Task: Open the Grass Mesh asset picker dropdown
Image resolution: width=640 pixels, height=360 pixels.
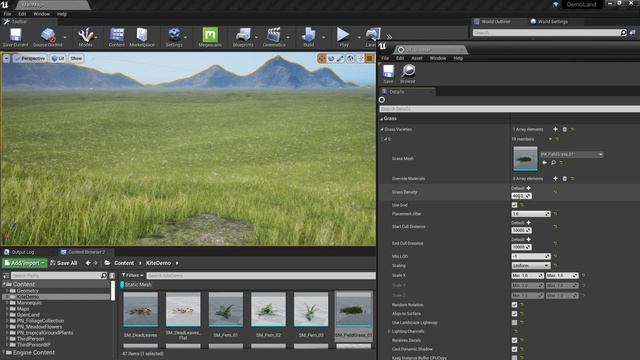Action: click(x=571, y=154)
